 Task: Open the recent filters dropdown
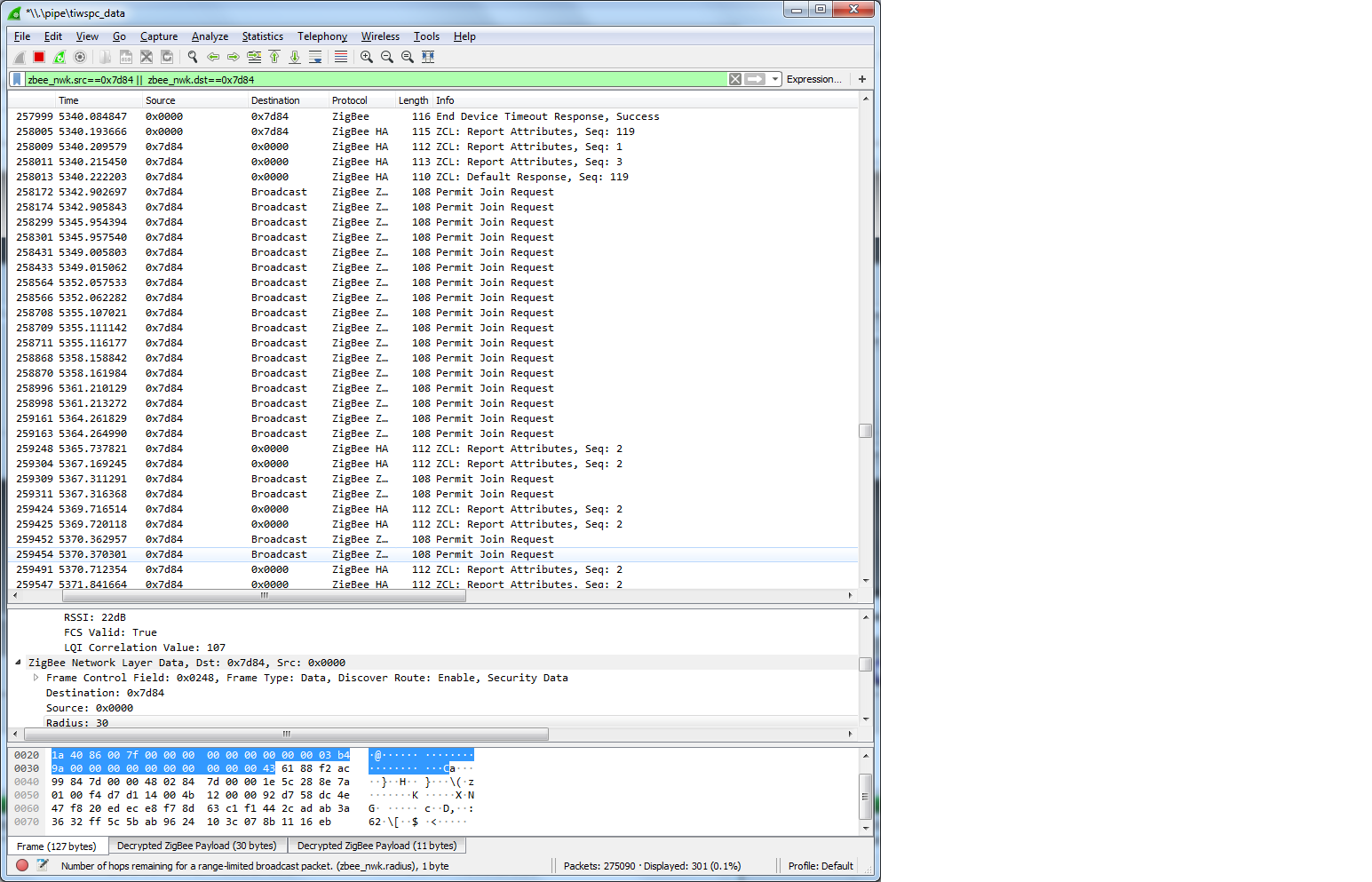(x=775, y=79)
